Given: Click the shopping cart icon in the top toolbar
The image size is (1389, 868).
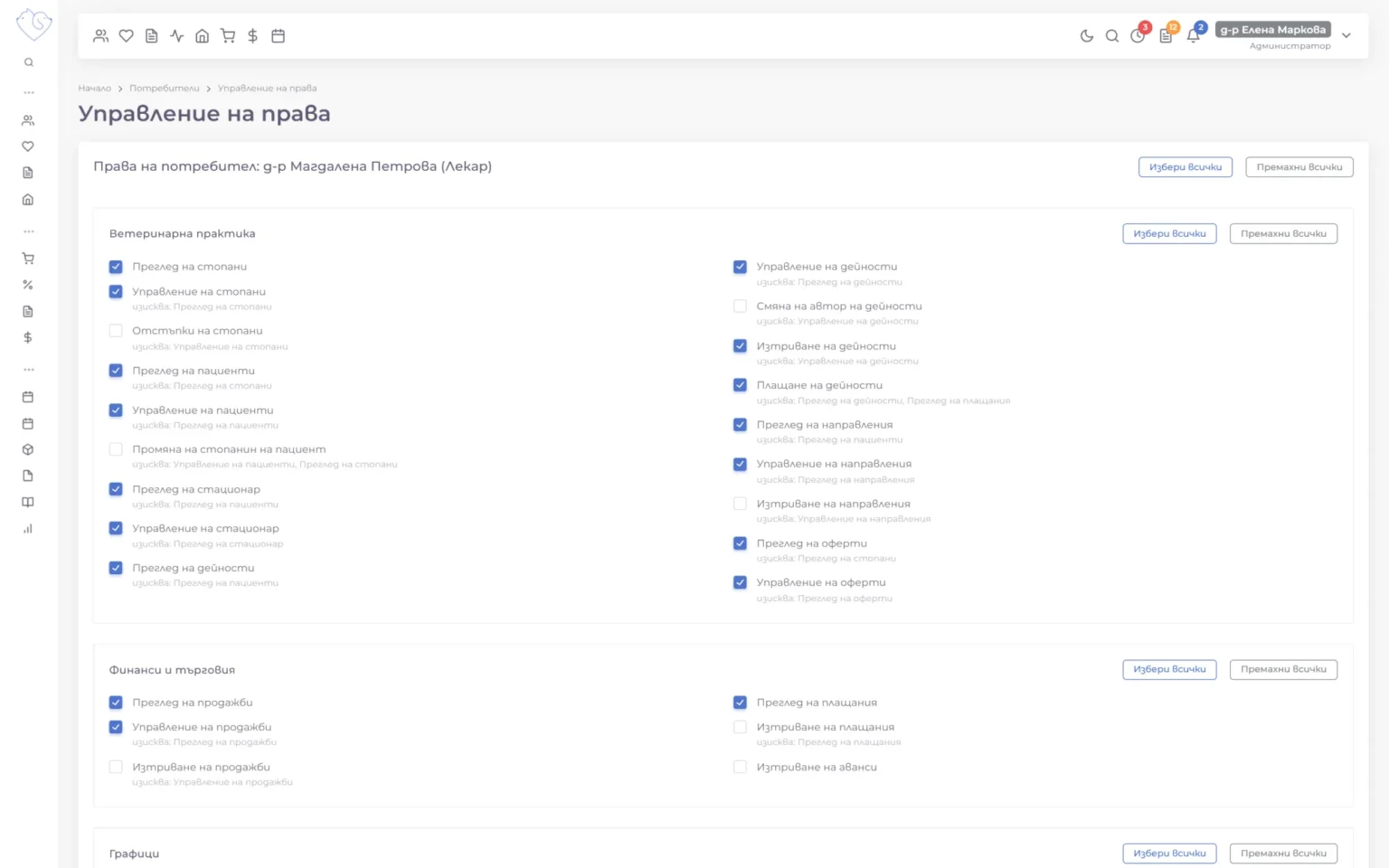Looking at the screenshot, I should [x=228, y=36].
